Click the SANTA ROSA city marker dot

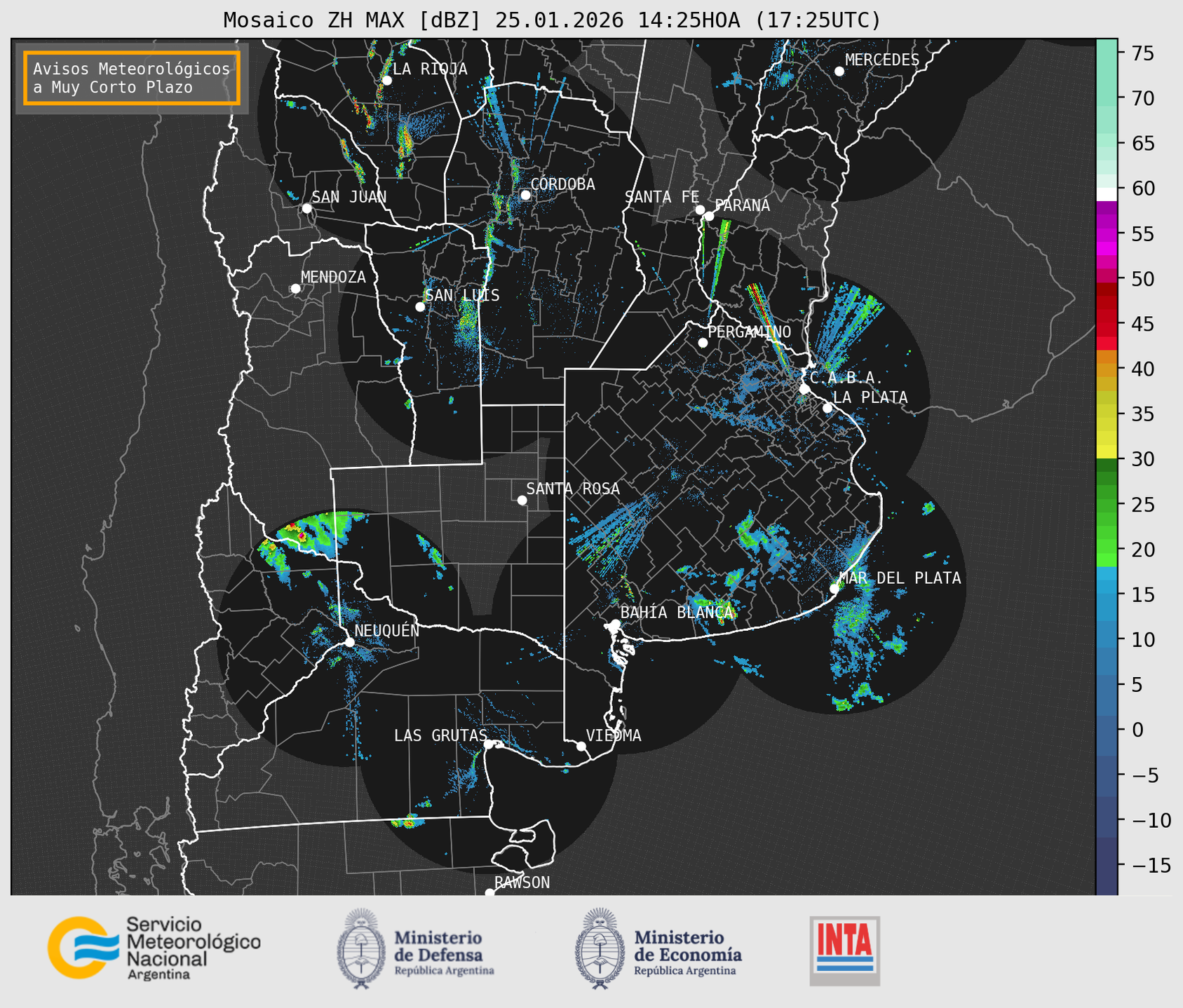click(x=522, y=500)
